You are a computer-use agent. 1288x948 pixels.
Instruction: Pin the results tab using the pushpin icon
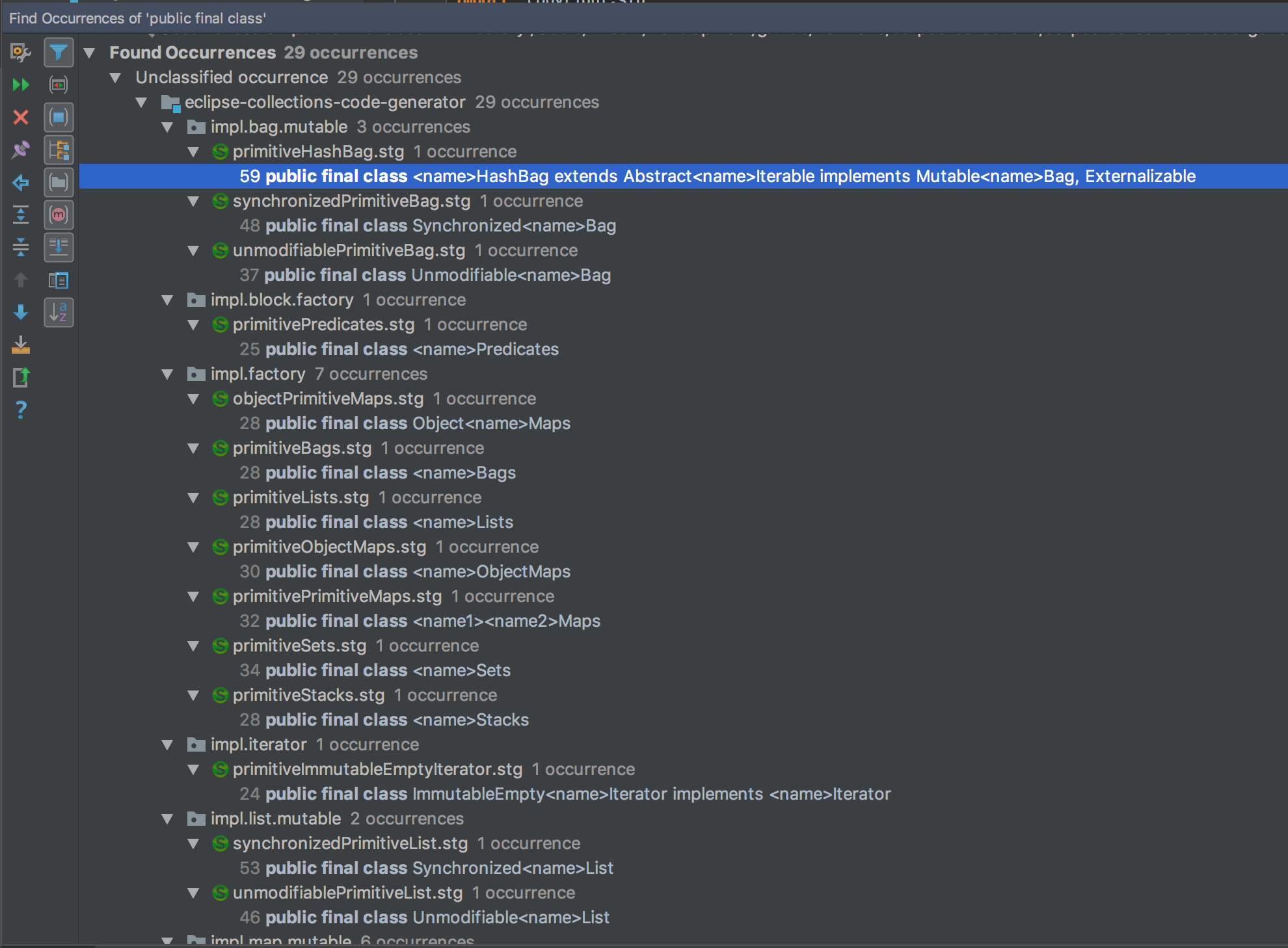[21, 150]
